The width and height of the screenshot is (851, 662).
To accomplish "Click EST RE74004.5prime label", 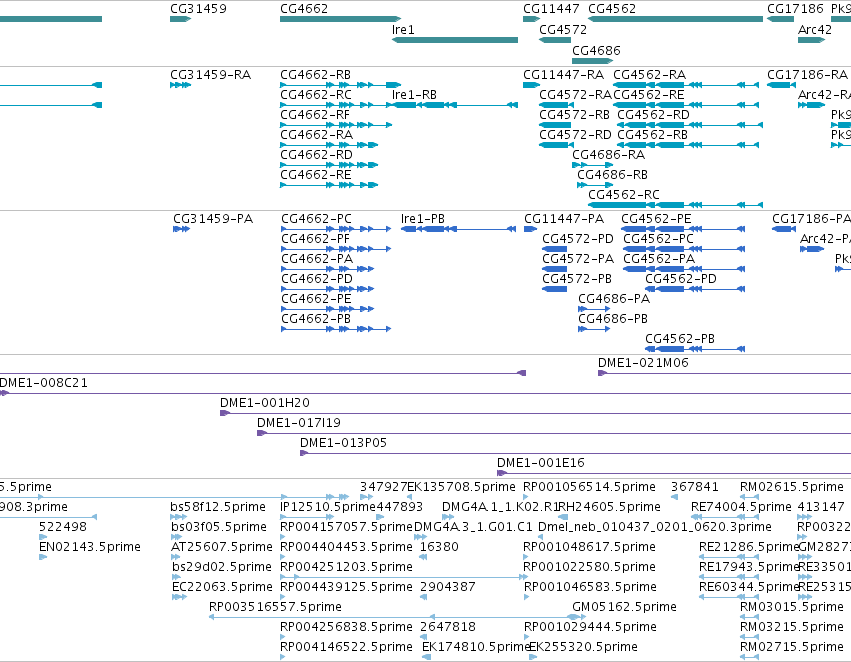I will 741,507.
